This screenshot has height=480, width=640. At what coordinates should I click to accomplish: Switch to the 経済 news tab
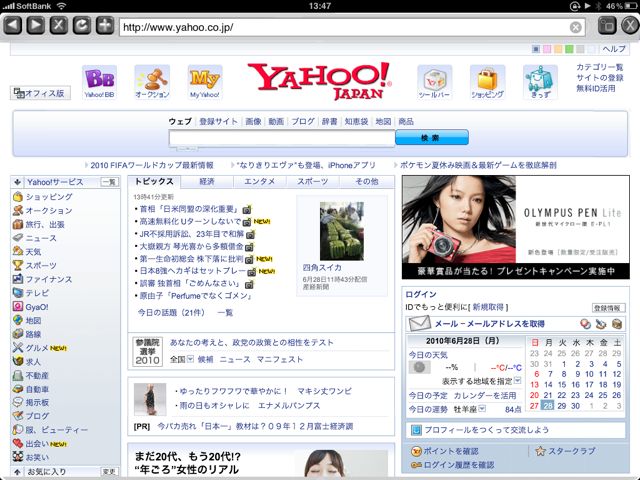(207, 182)
